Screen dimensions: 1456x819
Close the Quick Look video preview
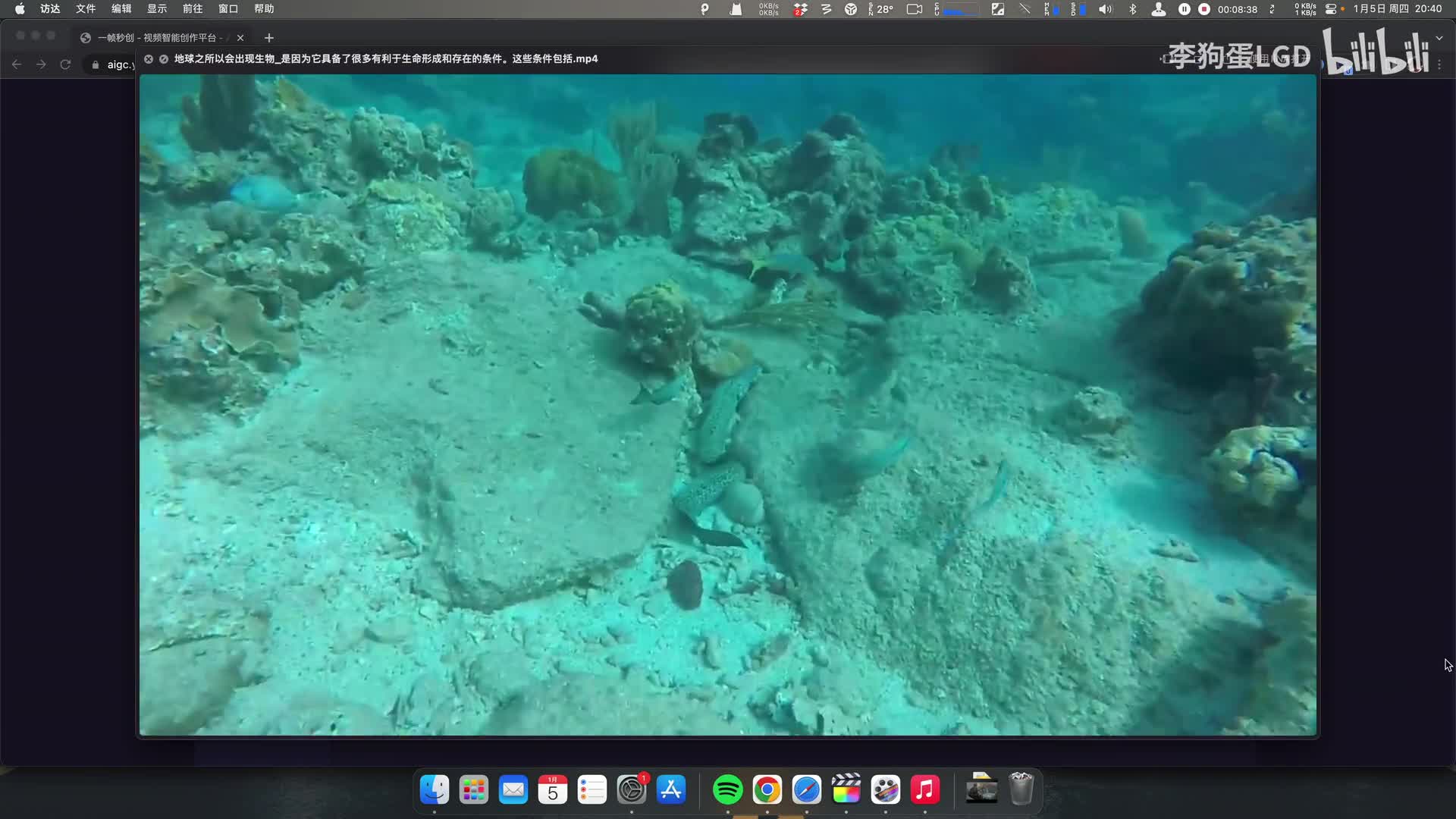(149, 59)
